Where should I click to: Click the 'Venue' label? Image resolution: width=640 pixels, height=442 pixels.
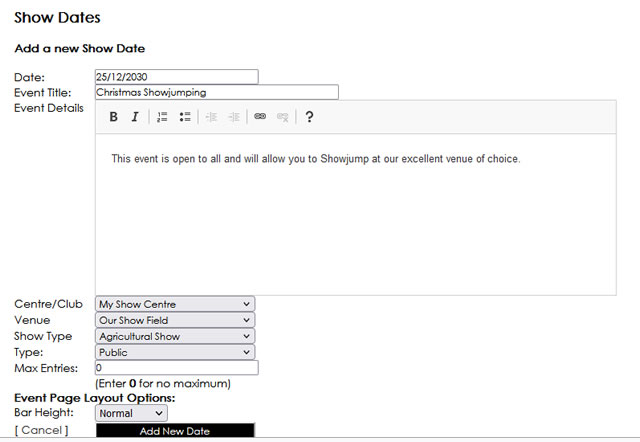pyautogui.click(x=32, y=320)
